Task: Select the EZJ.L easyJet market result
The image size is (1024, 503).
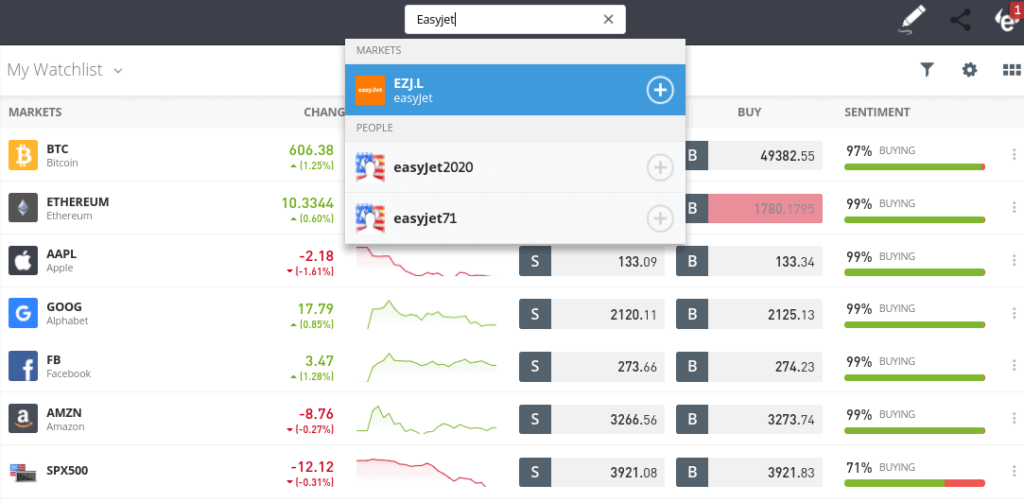Action: coord(515,90)
